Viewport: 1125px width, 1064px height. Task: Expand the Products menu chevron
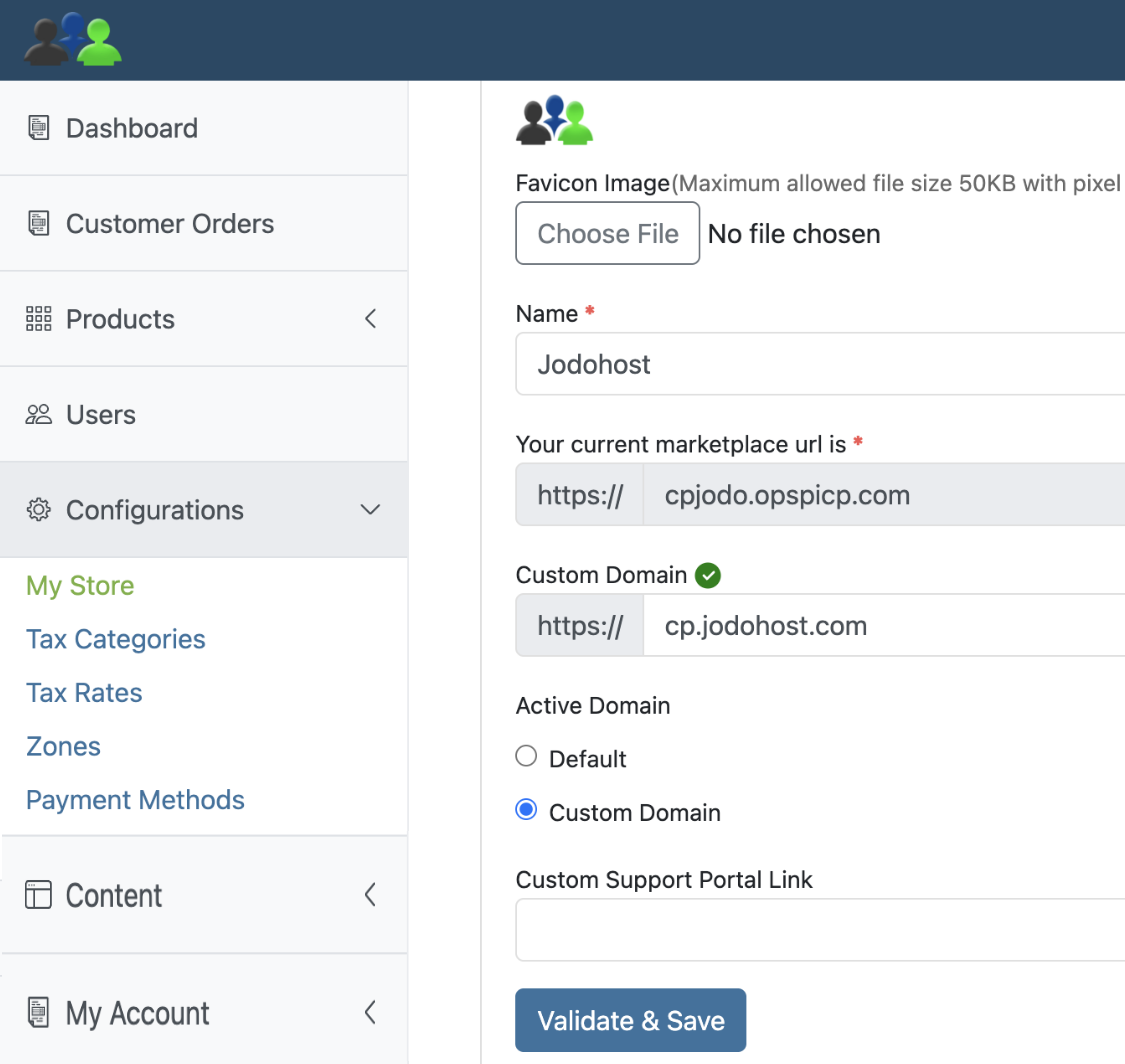[370, 318]
